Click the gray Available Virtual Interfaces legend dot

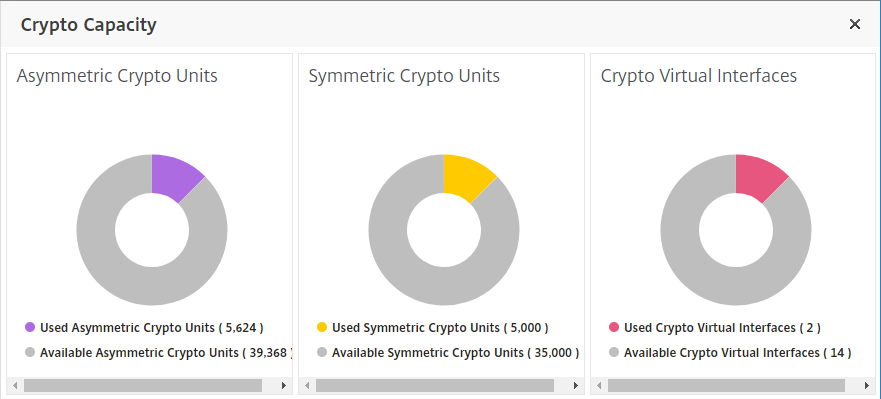pyautogui.click(x=614, y=352)
